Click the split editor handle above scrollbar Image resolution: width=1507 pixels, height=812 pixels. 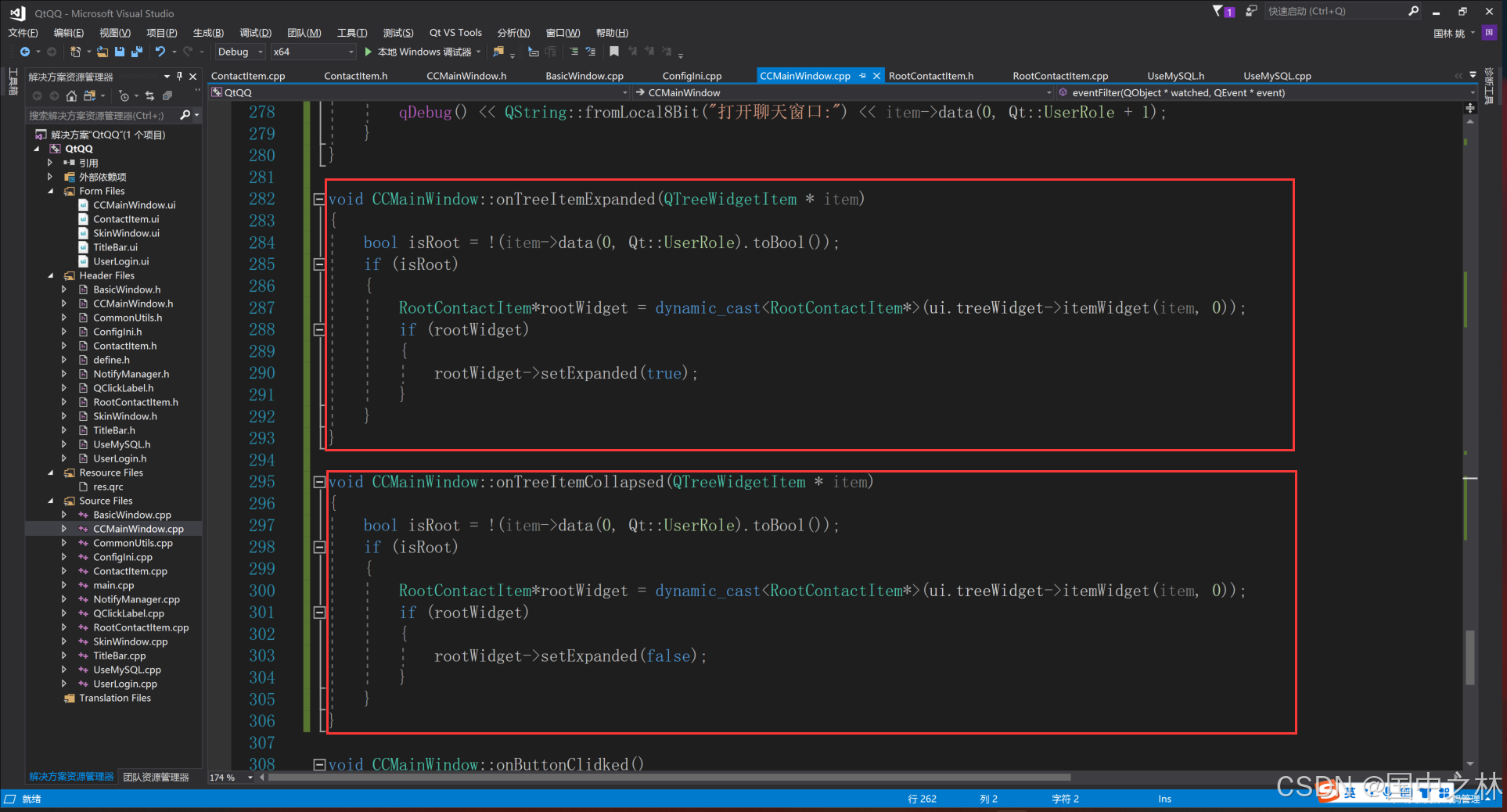tap(1470, 107)
